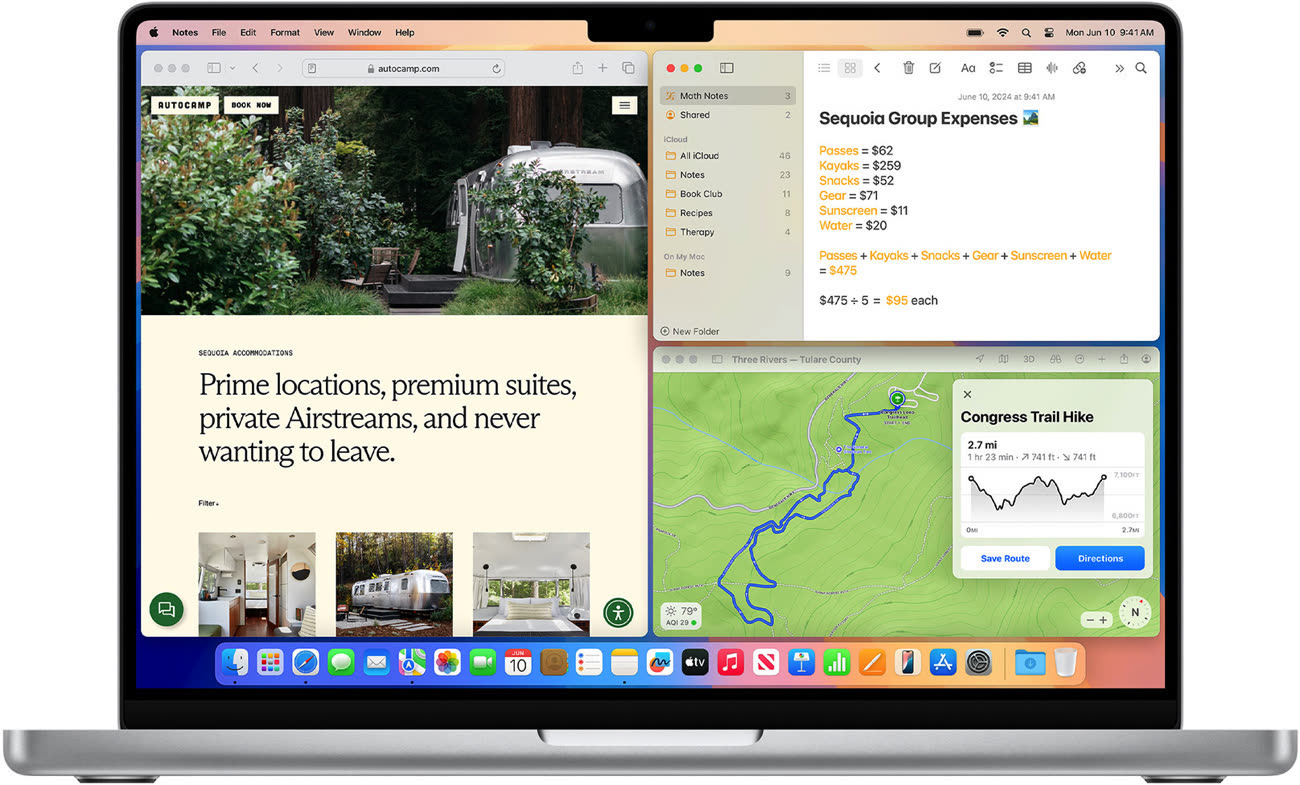Toggle the Notes sidebar visibility

coord(727,68)
